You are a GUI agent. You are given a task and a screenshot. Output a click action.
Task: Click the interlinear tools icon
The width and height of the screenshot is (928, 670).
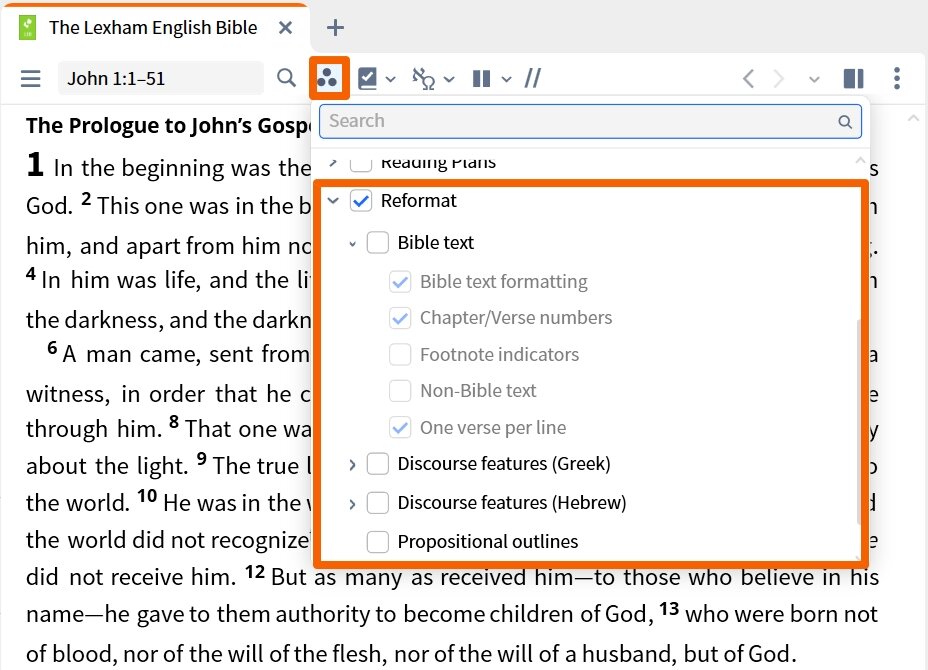(424, 78)
